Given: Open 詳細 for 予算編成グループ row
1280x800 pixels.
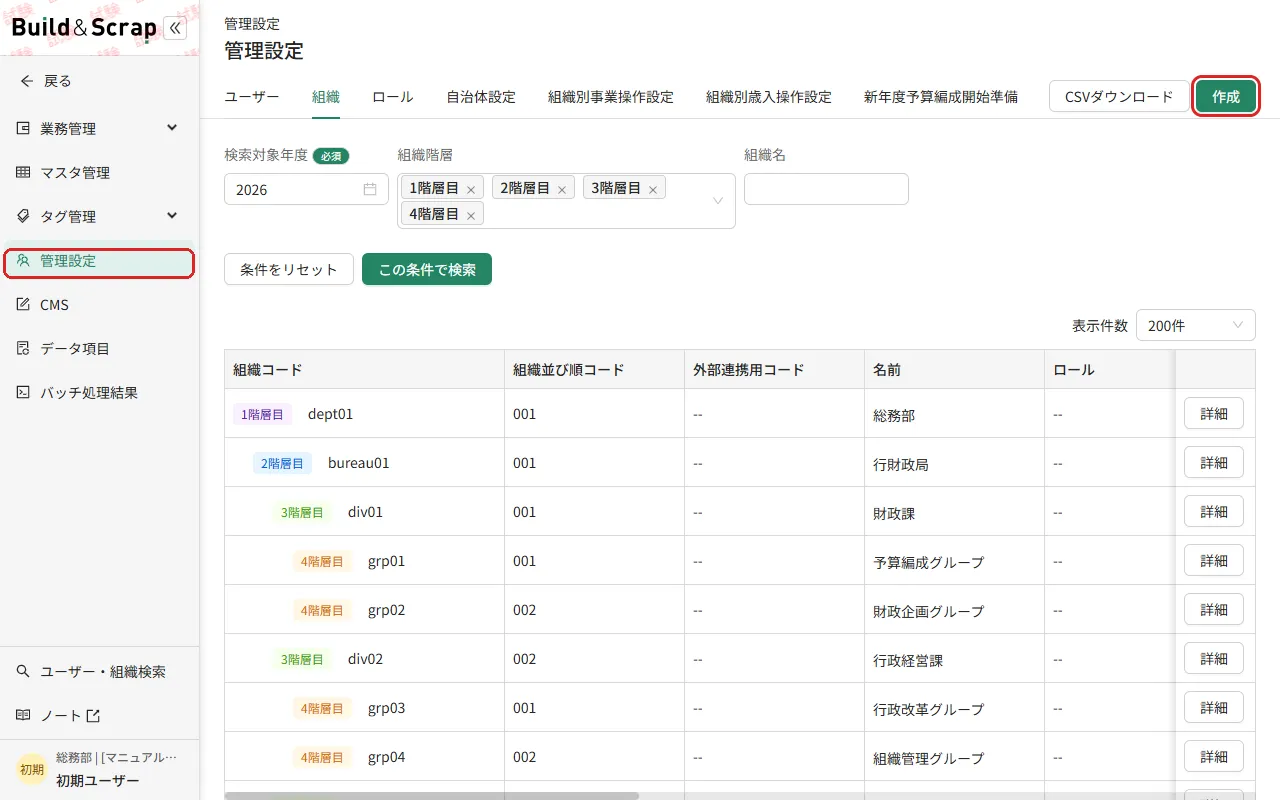Looking at the screenshot, I should point(1214,561).
